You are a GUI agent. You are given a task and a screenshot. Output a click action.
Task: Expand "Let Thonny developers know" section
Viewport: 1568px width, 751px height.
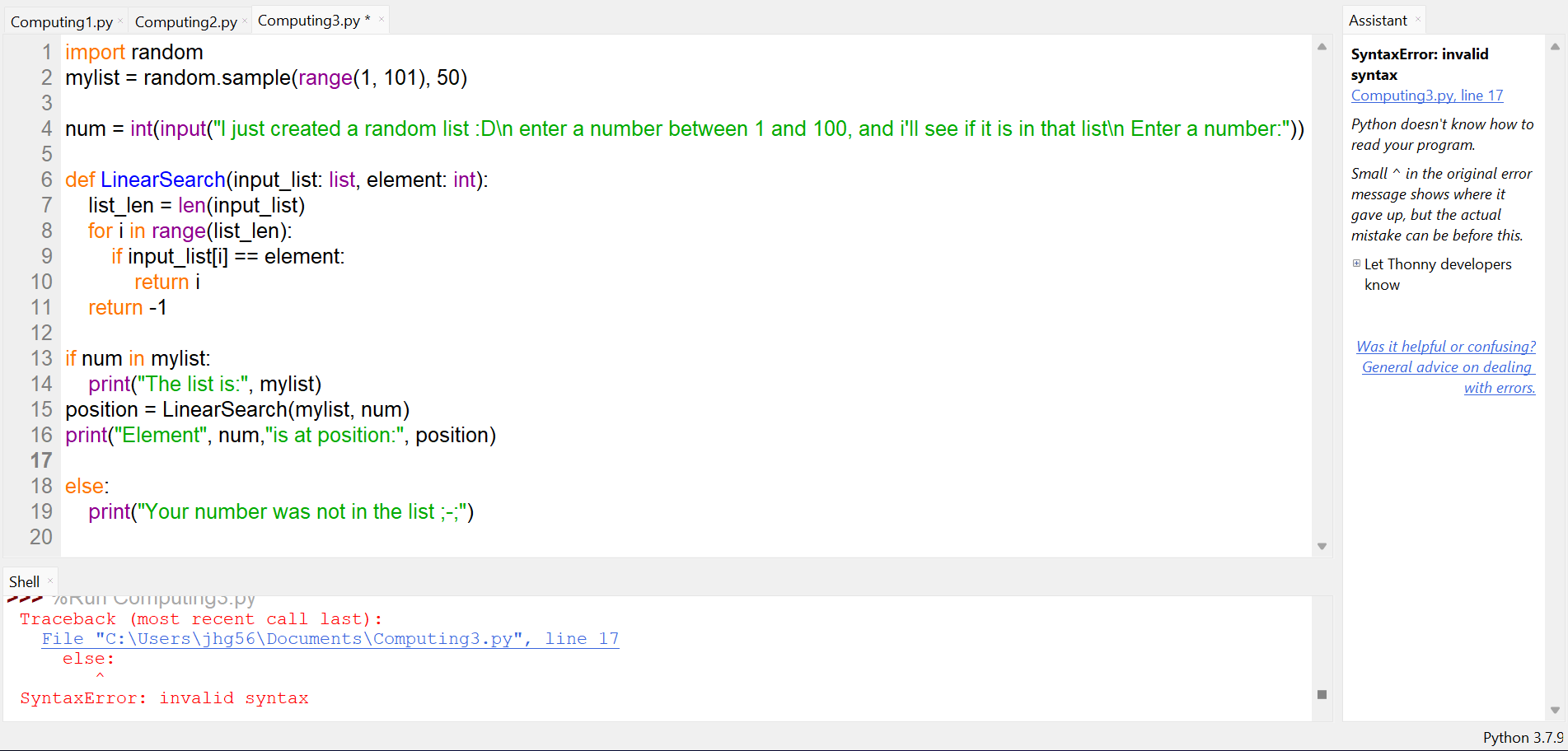pos(1356,264)
